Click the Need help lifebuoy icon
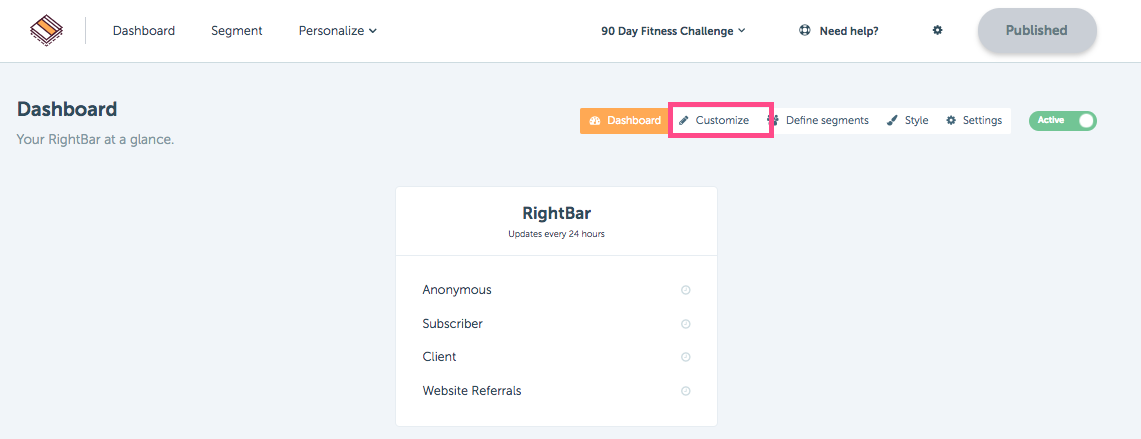Screen dimensions: 1141x439 tap(805, 31)
